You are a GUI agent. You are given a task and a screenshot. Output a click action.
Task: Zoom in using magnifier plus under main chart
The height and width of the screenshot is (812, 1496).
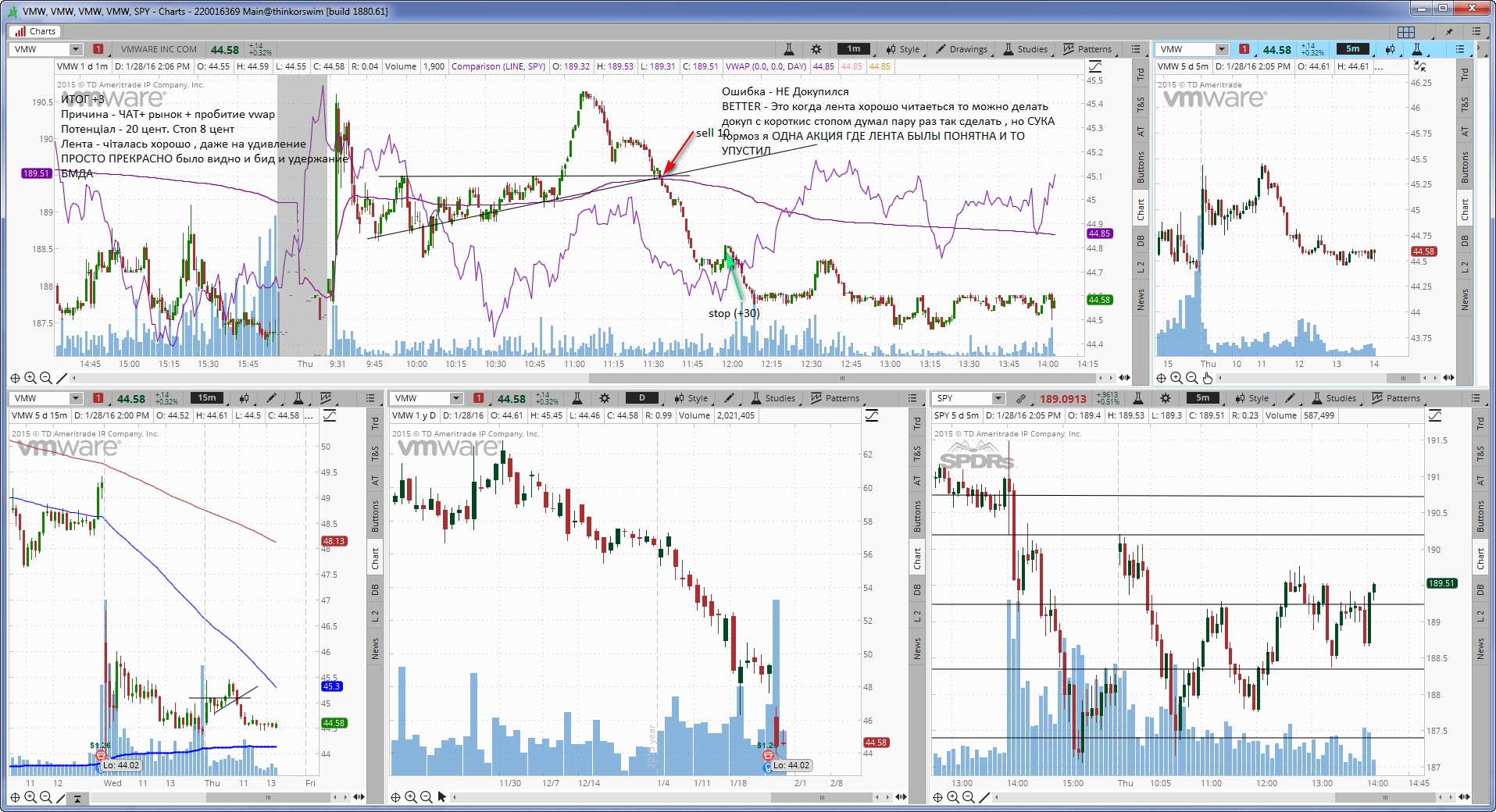click(30, 378)
